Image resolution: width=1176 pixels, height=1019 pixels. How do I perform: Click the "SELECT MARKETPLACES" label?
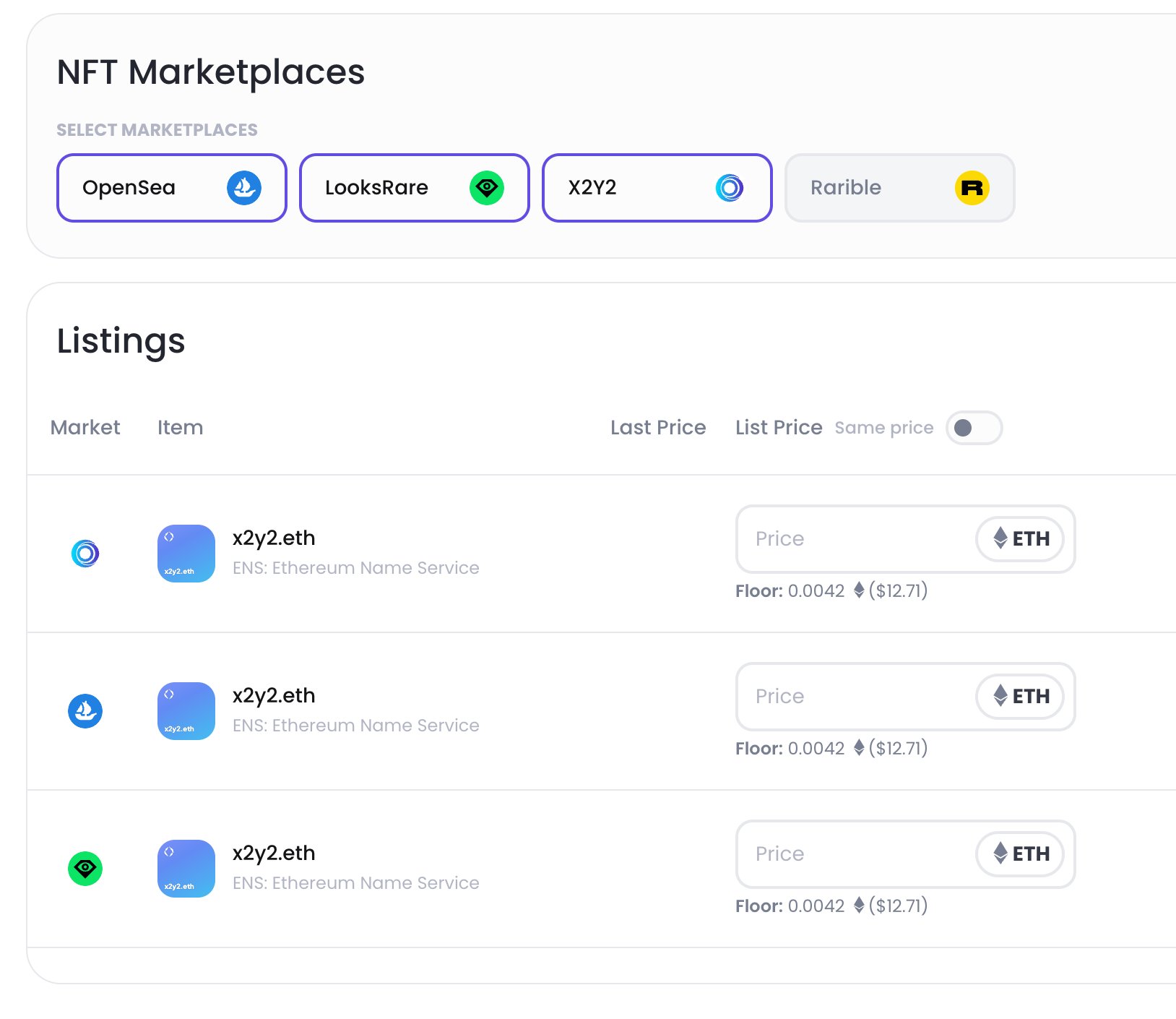[x=157, y=130]
